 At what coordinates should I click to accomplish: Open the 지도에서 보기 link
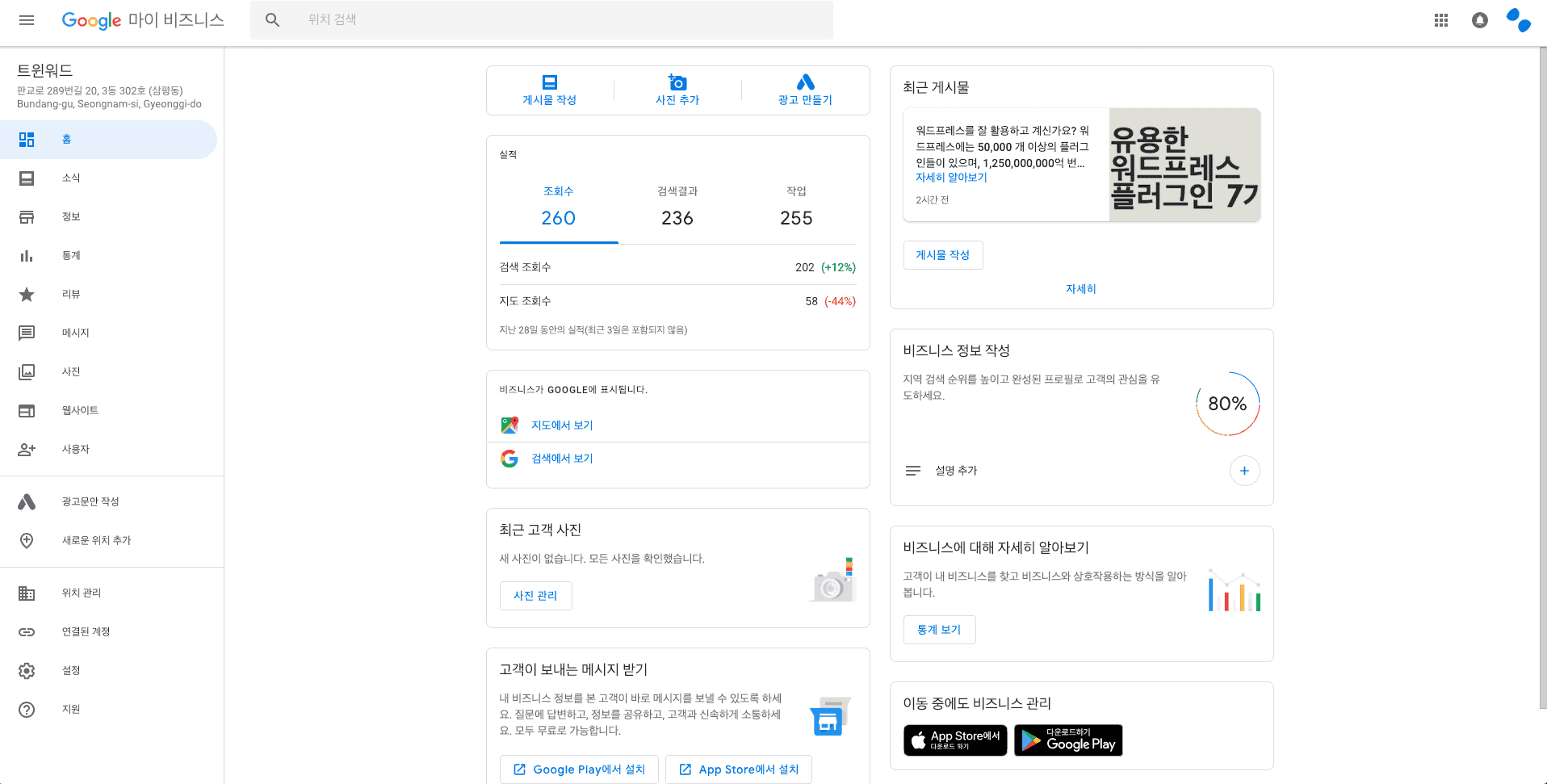pyautogui.click(x=562, y=426)
